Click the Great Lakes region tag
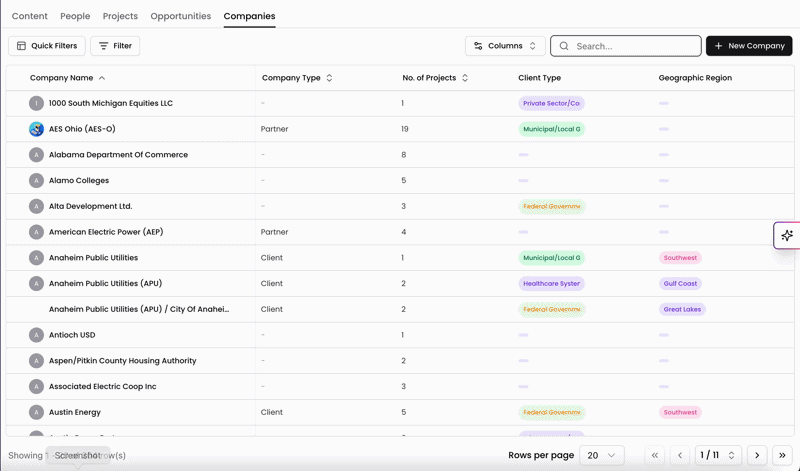The width and height of the screenshot is (800, 471). click(x=682, y=309)
